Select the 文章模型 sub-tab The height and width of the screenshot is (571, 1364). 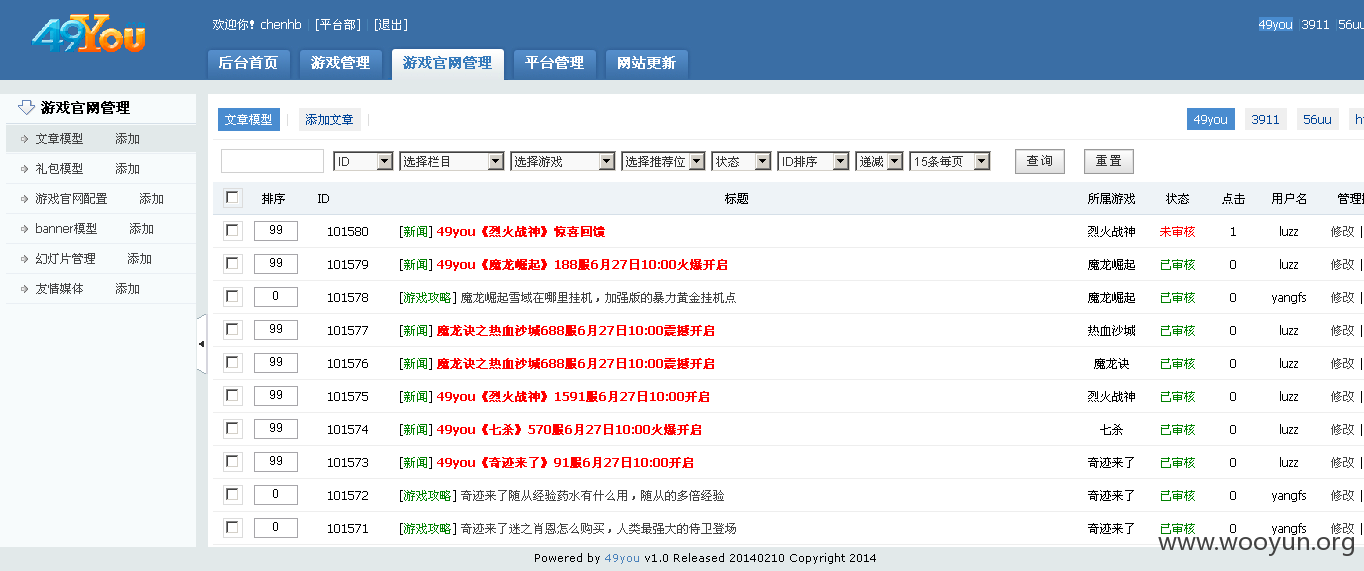tap(249, 120)
